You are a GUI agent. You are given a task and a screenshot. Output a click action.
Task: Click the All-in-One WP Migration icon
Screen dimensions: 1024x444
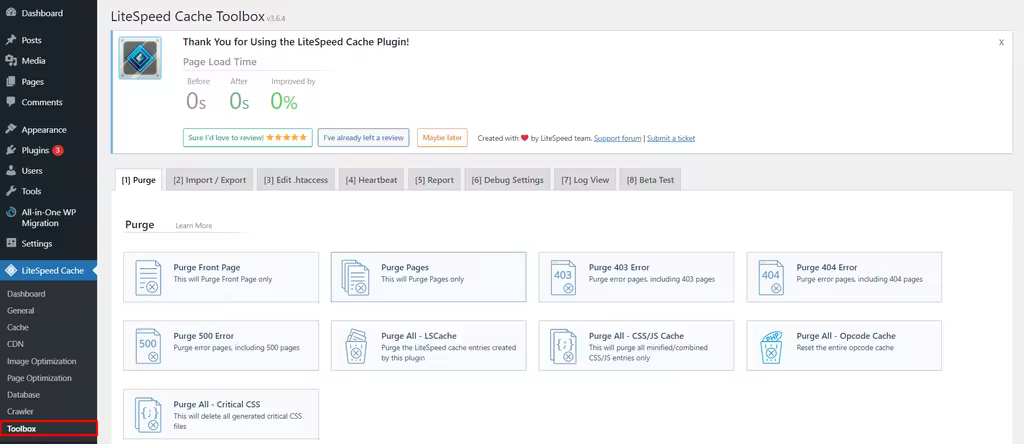click(10, 212)
